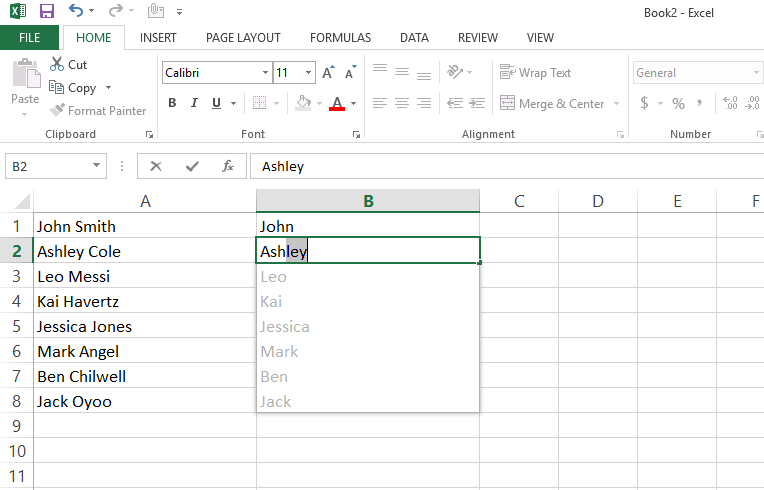
Task: Cancel the entry with the X icon
Action: pyautogui.click(x=156, y=167)
